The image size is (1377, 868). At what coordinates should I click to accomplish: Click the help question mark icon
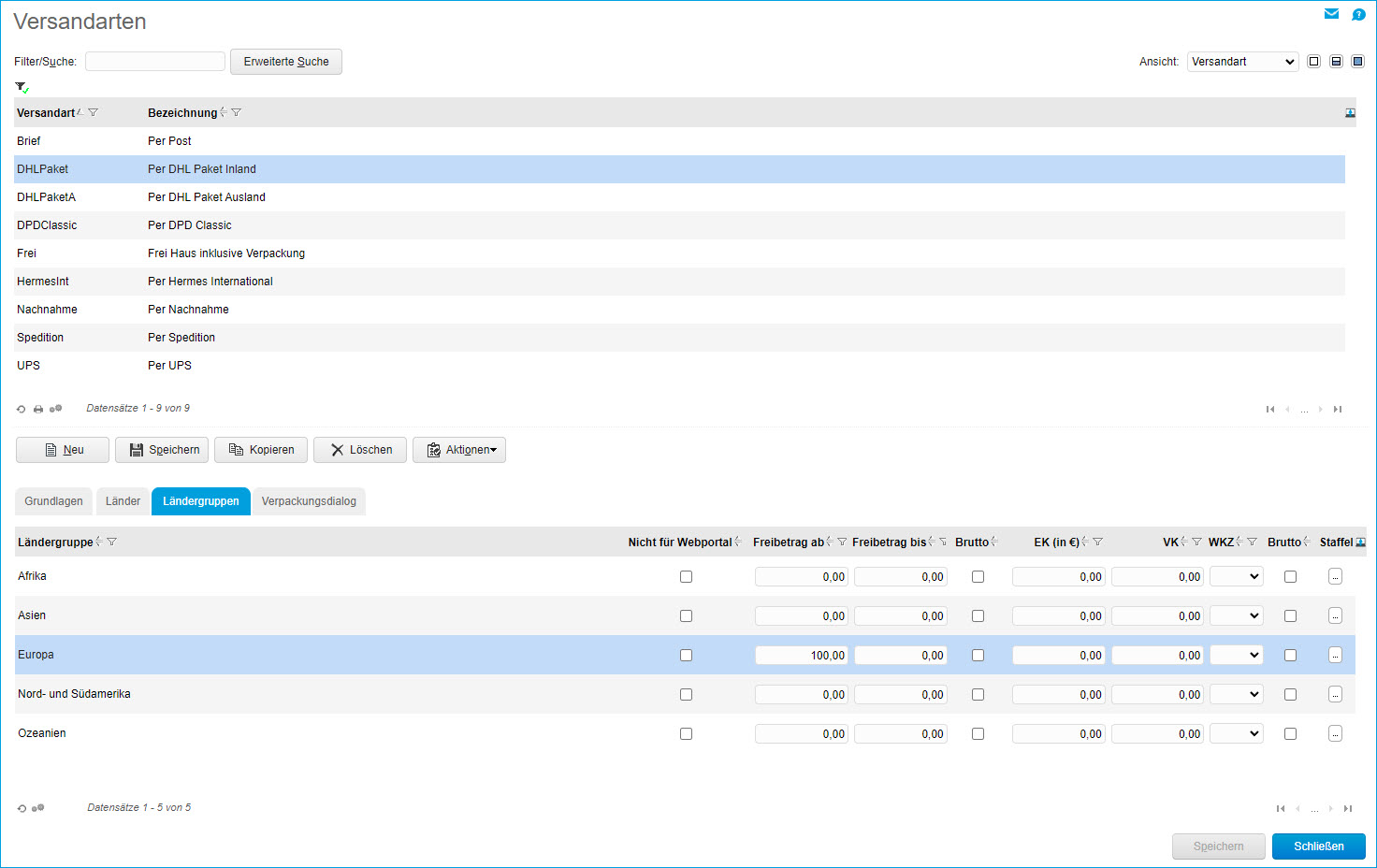point(1358,14)
